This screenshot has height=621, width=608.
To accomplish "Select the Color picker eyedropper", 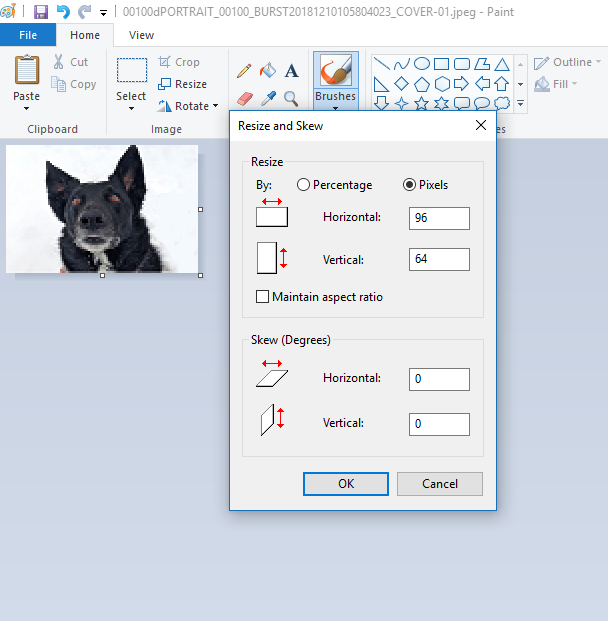I will click(267, 98).
